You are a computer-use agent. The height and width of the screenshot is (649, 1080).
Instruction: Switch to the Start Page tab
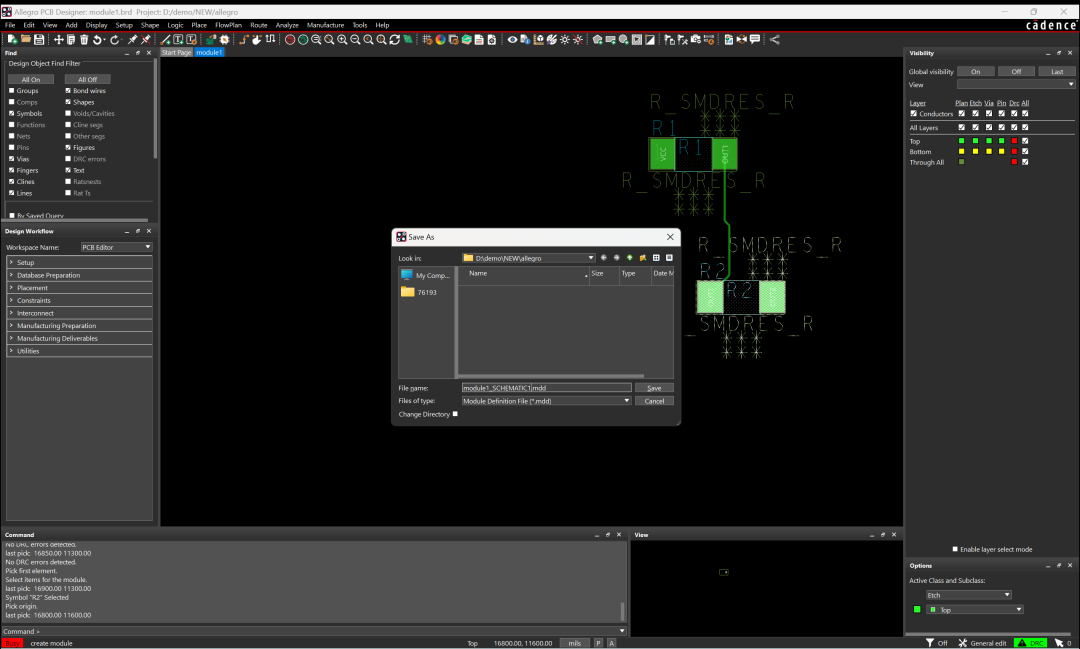tap(176, 52)
